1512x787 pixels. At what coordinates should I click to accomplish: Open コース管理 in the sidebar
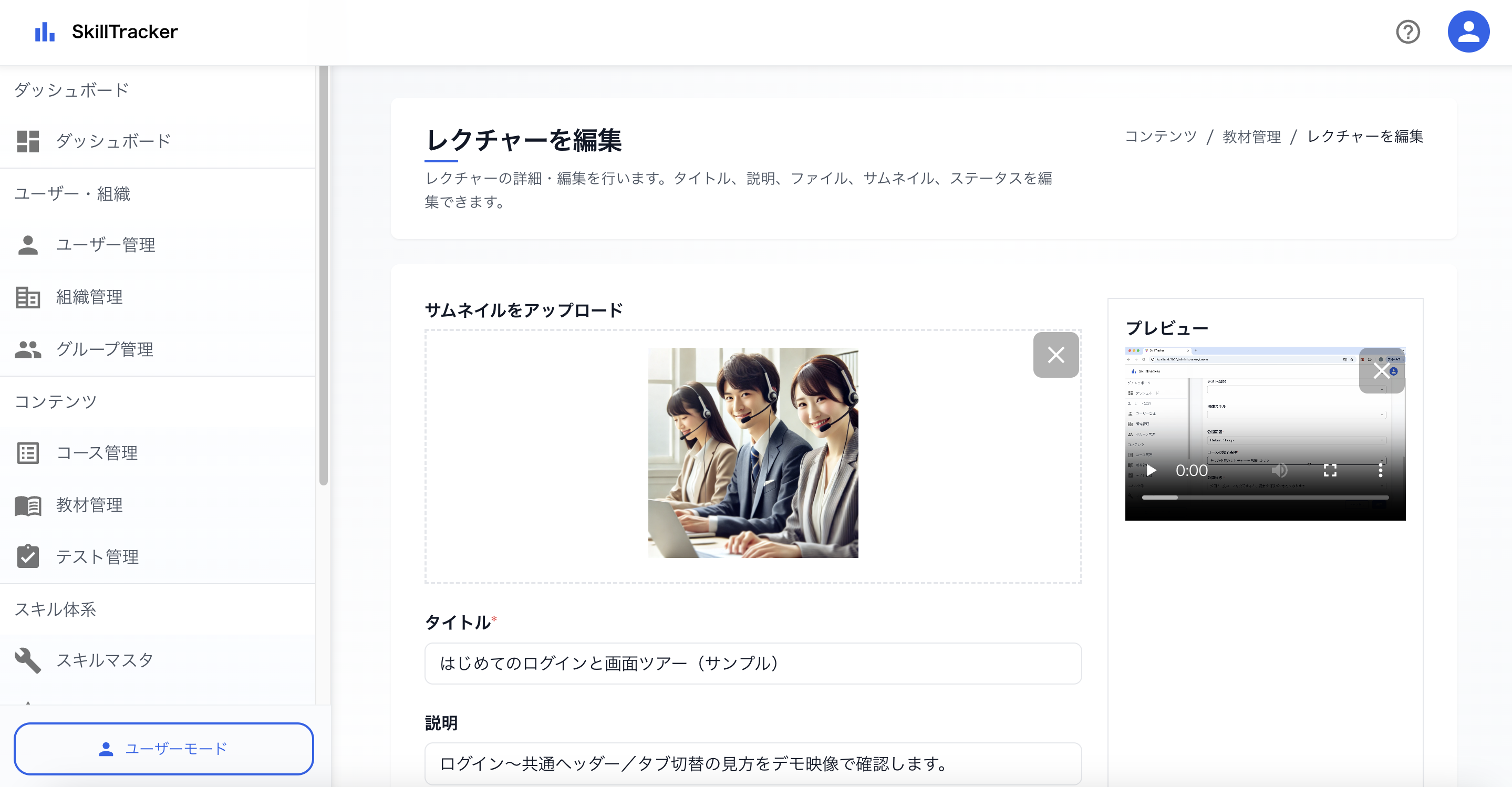pos(97,453)
